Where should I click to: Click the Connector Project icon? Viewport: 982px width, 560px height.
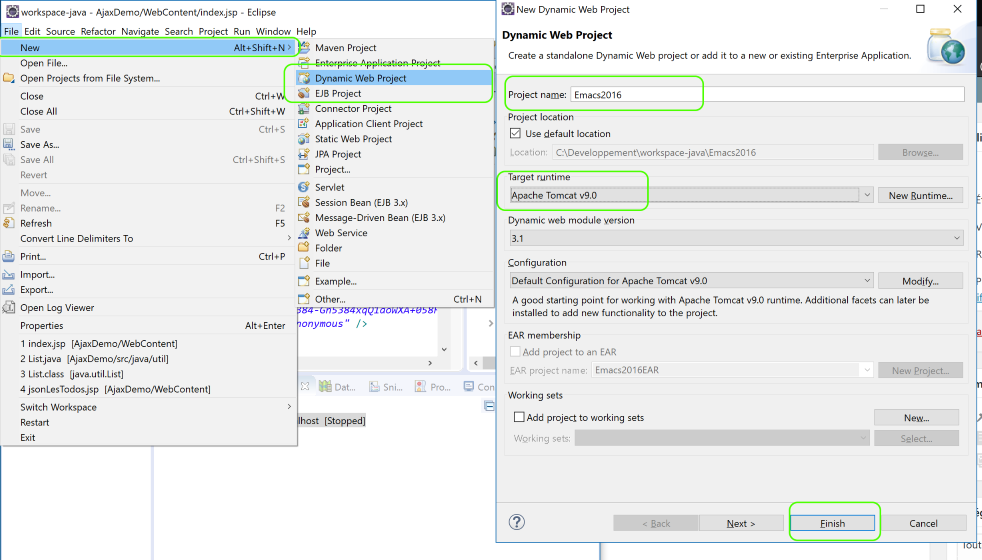click(x=304, y=108)
